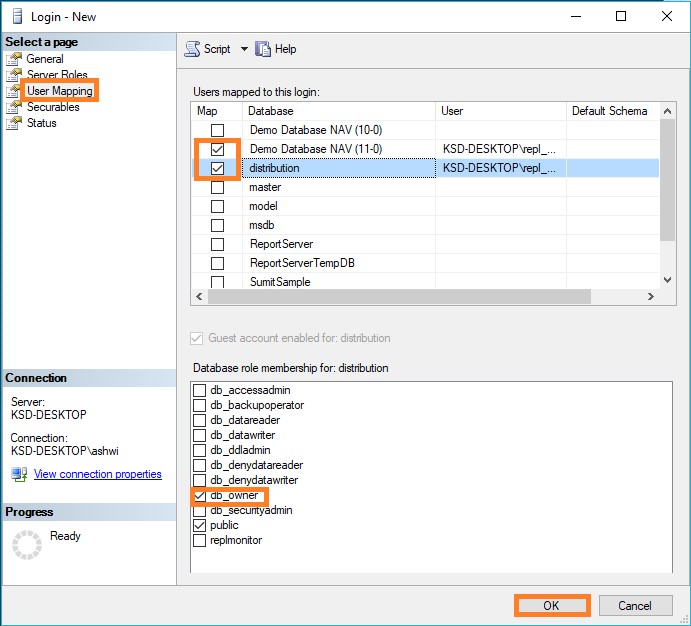This screenshot has width=691, height=626.
Task: Enable the db_datareader role checkbox
Action: 200,421
